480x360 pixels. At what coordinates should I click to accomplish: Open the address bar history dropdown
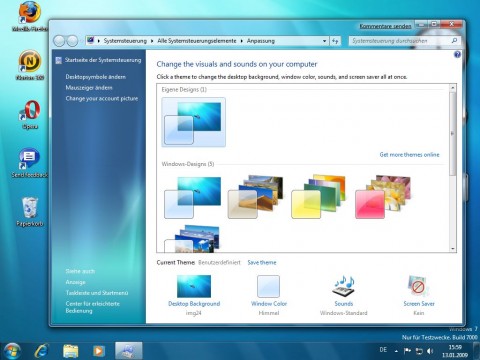click(x=324, y=41)
